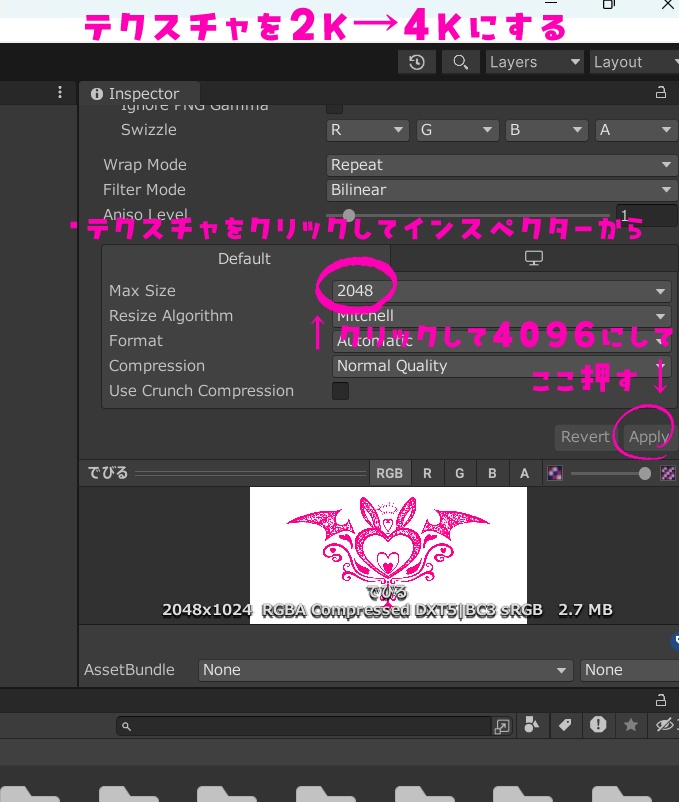Adjust the Aniso Level slider handle
The image size is (679, 802).
(349, 215)
